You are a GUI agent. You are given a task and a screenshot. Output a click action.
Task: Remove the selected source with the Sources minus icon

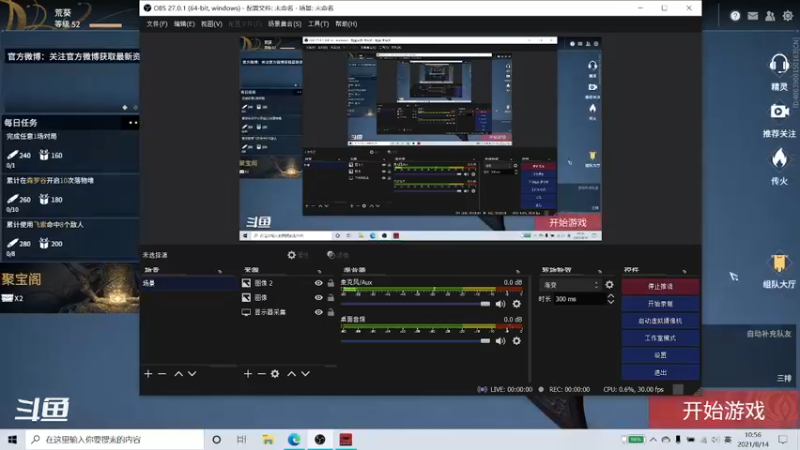tap(261, 374)
